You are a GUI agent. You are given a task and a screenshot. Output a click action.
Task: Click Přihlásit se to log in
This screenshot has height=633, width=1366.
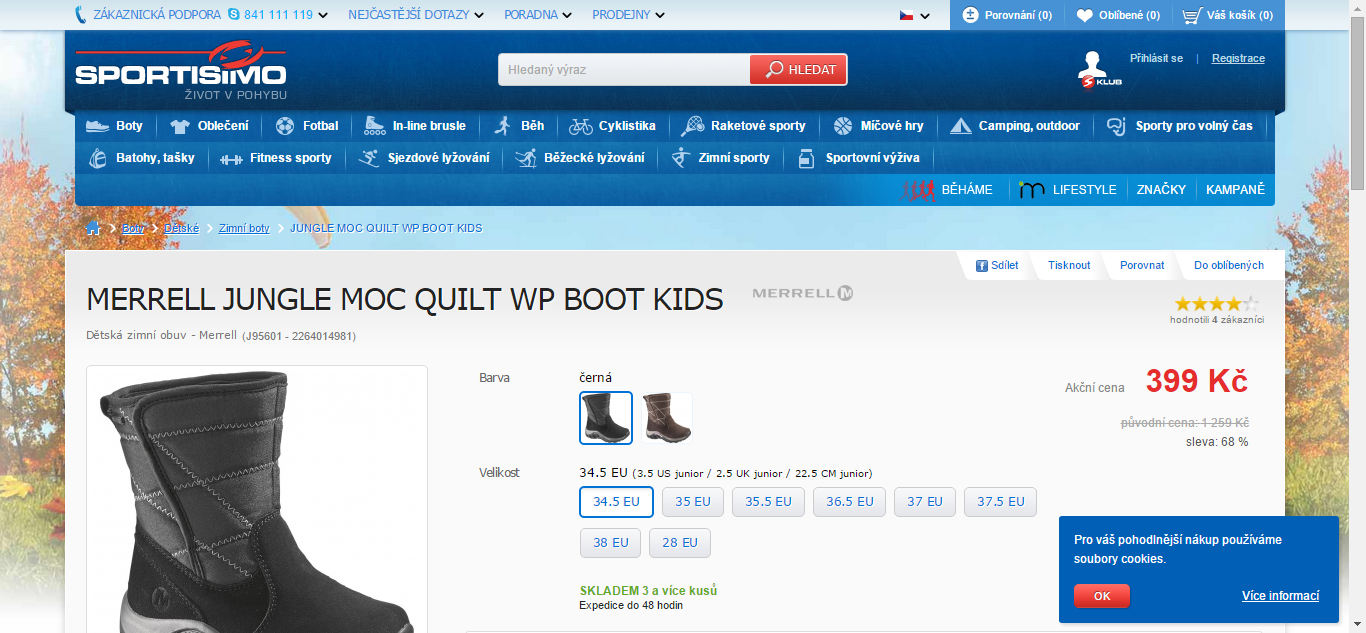(1156, 58)
